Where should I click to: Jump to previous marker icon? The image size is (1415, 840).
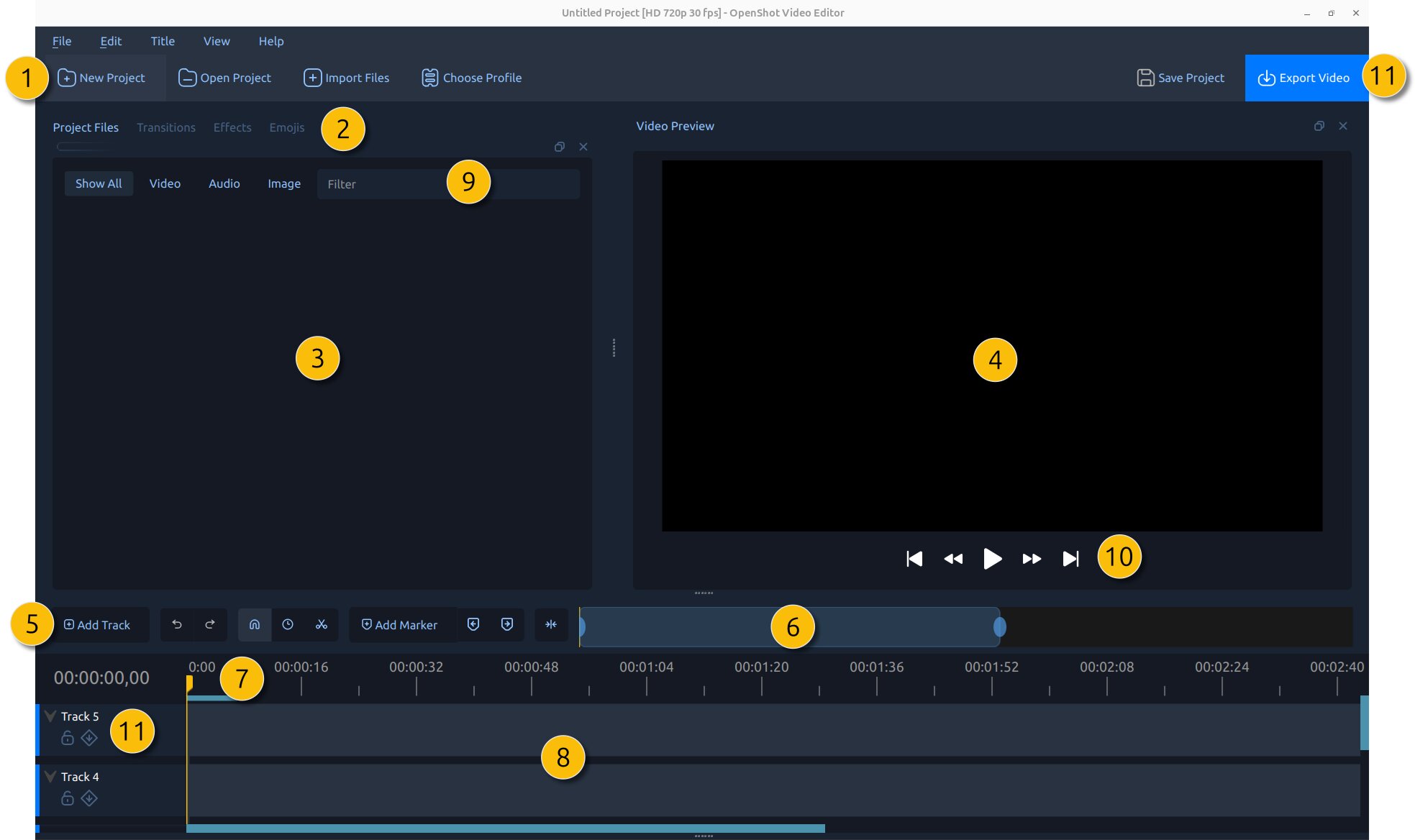tap(473, 624)
